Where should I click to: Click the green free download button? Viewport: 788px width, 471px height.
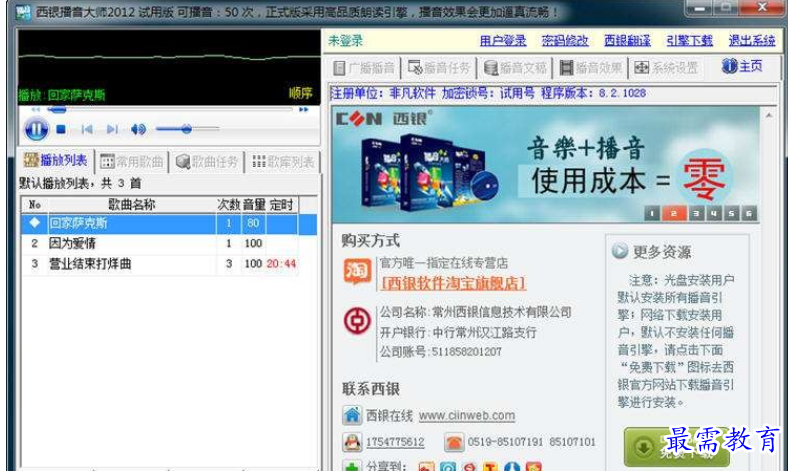676,447
